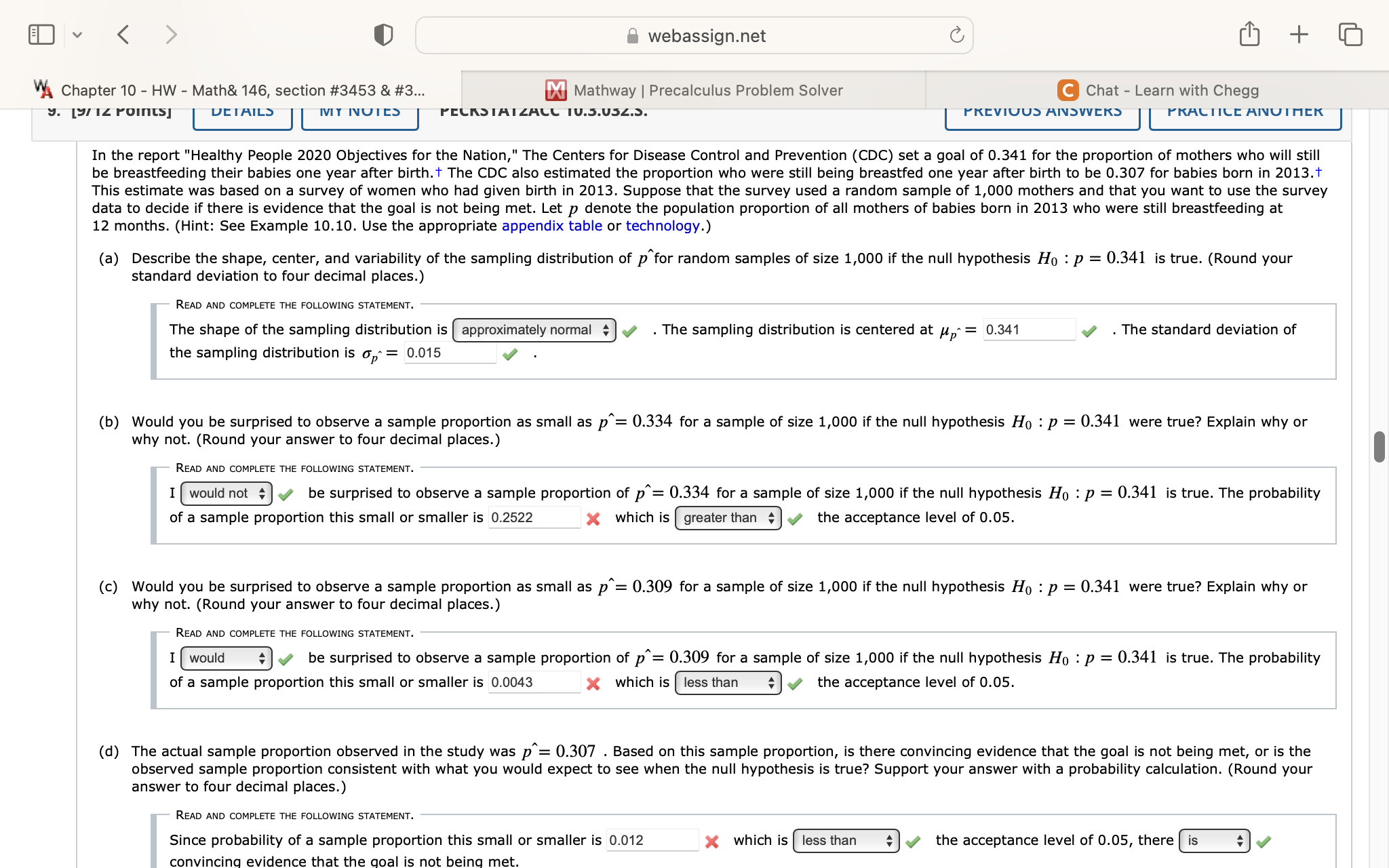Toggle the Safari sidebar panel
Screen dimensions: 1389x868
41,33
